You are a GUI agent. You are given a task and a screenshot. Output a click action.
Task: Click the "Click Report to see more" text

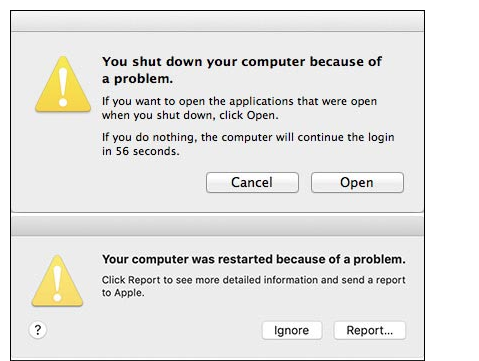(254, 286)
